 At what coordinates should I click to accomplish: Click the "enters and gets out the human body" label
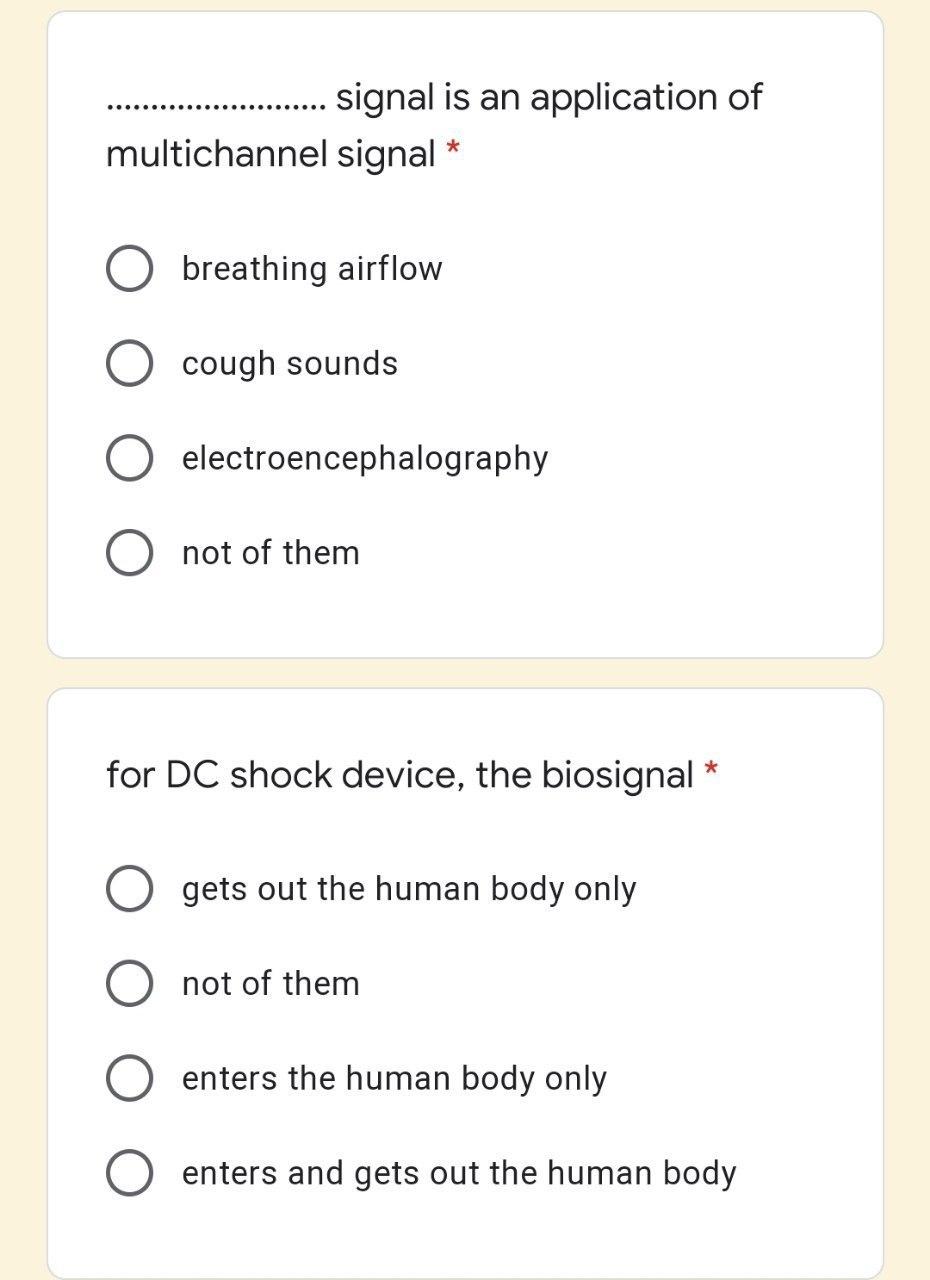[459, 1173]
